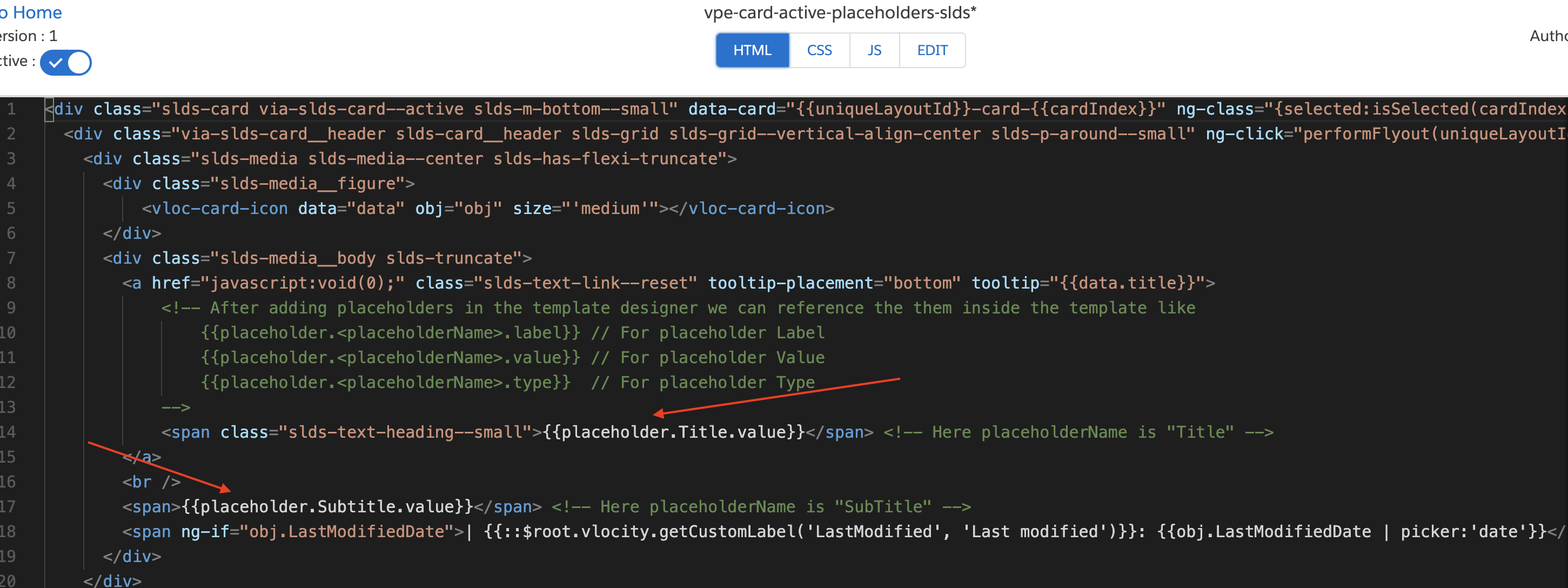Toggle the Active switch off

tap(66, 63)
